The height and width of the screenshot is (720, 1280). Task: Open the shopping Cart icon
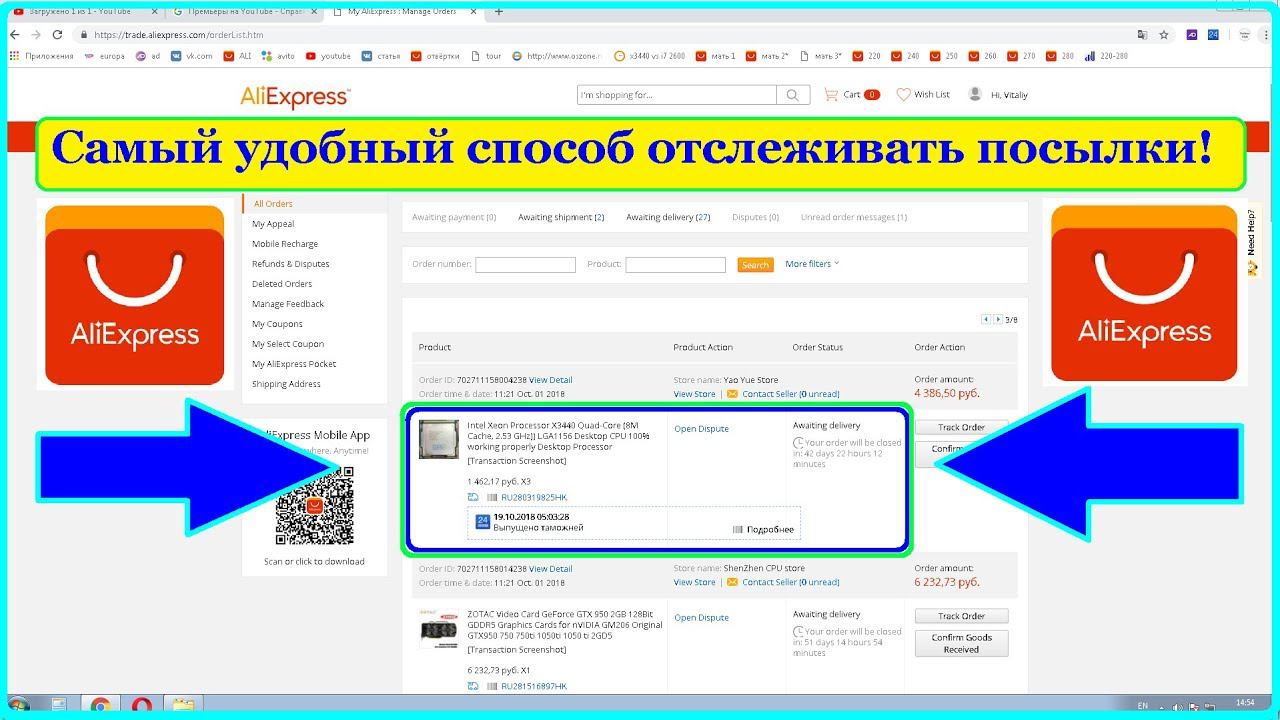click(x=831, y=95)
